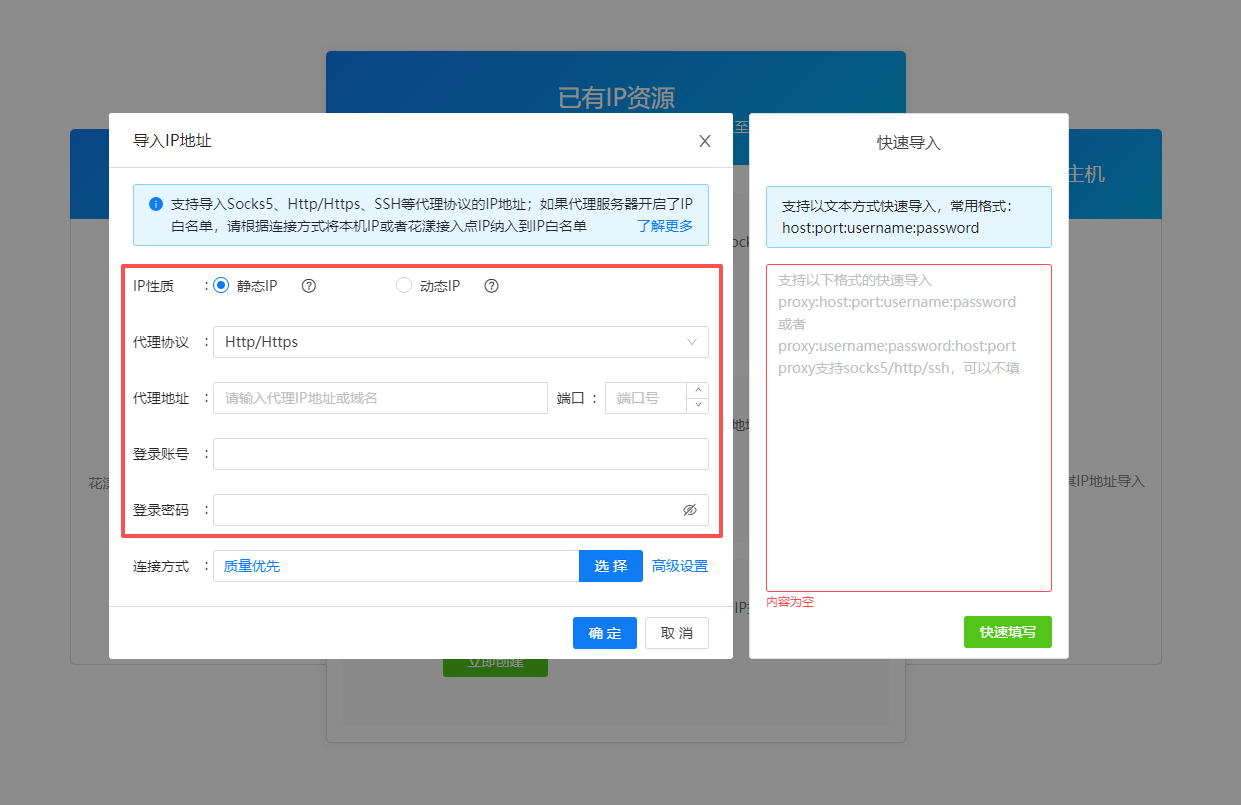Toggle the password visibility eye icon
This screenshot has width=1241, height=805.
(690, 509)
